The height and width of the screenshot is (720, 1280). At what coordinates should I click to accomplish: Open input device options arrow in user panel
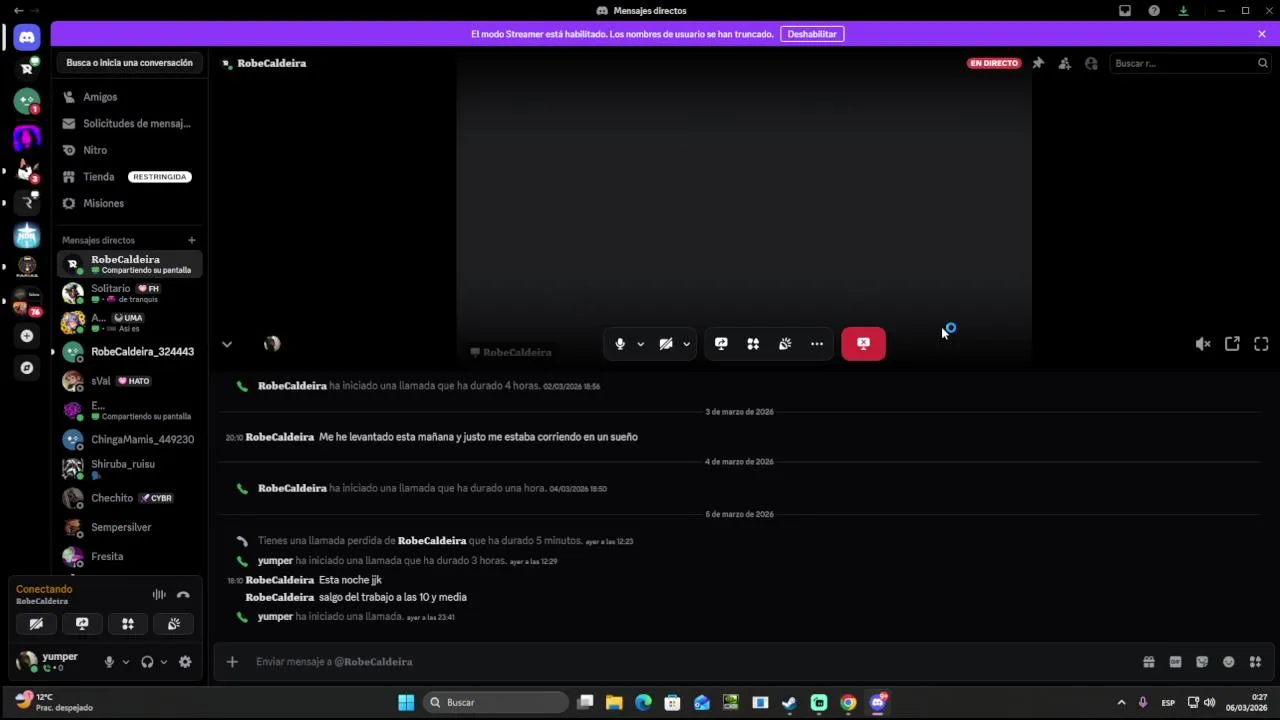(x=125, y=662)
